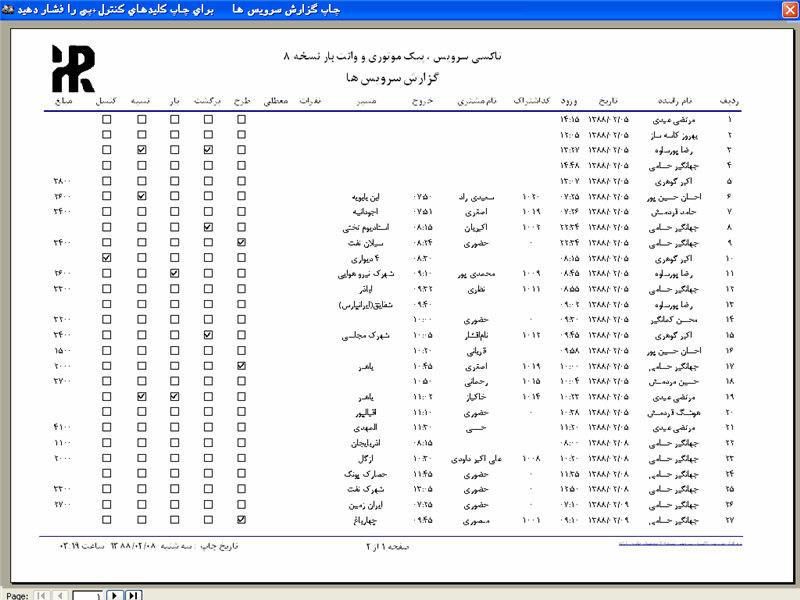Click customer محمدی پور in row ۱۱
Screen dimensions: 800x600
pos(477,274)
